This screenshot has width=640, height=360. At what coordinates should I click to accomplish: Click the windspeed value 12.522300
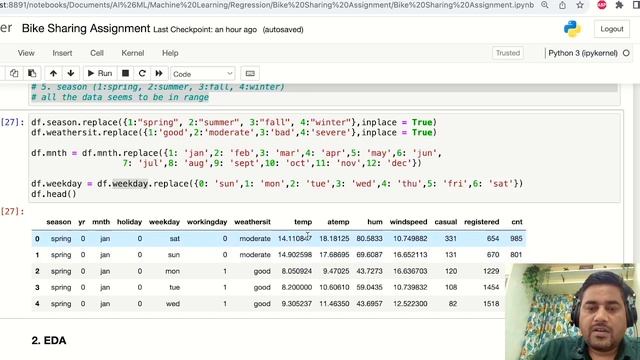410,304
